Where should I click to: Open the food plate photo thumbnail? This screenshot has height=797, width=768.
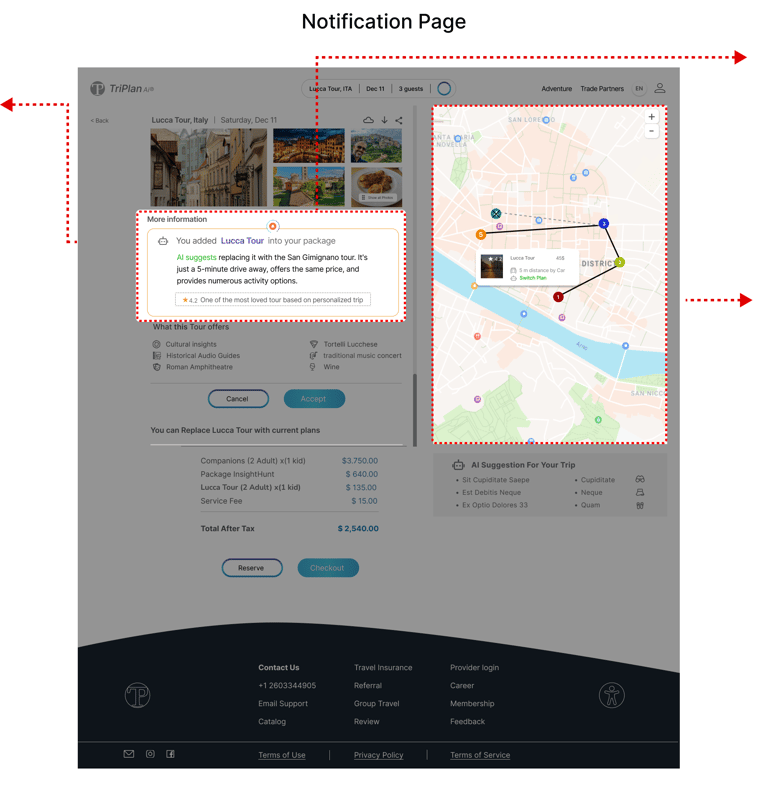coord(376,187)
